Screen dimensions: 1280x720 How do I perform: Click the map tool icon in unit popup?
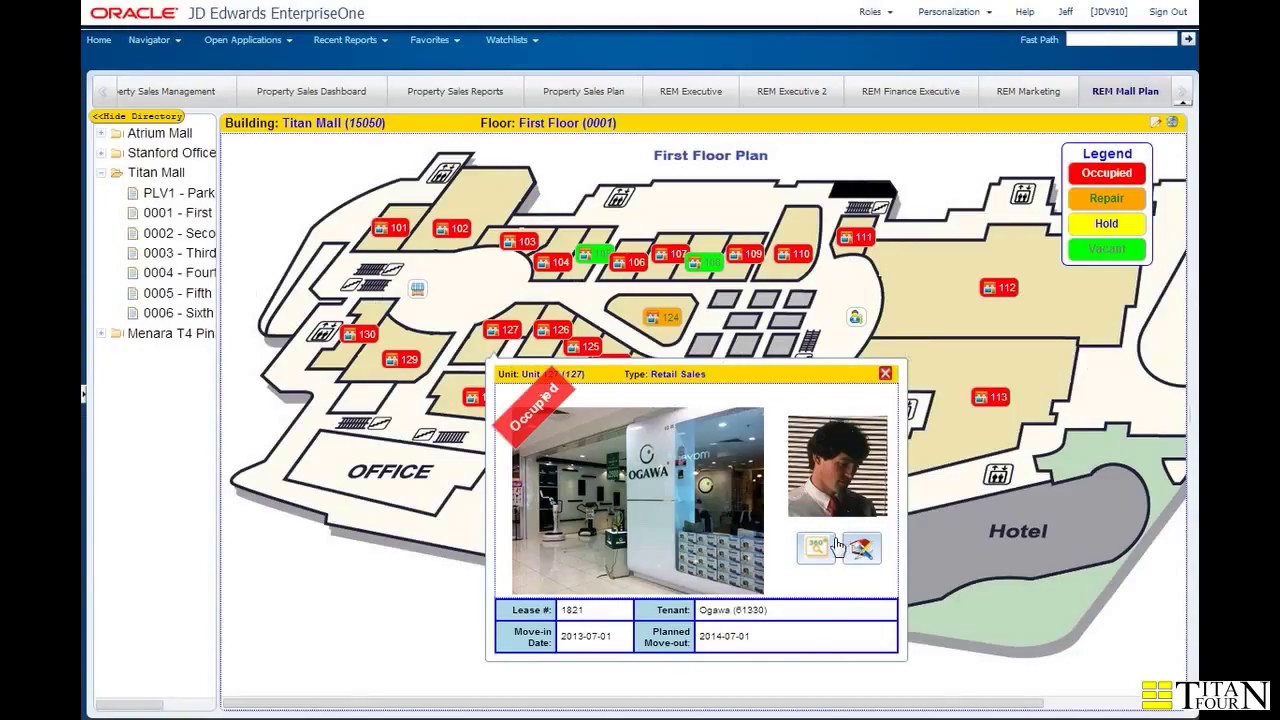861,547
